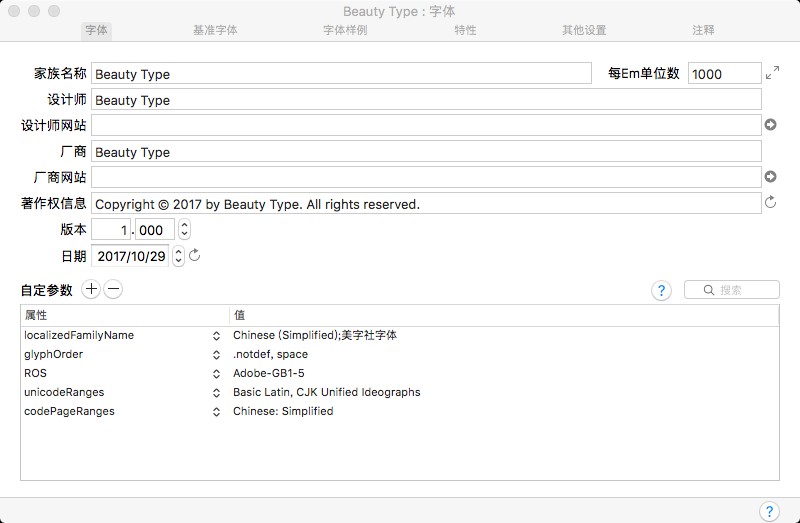800x523 pixels.
Task: Open the manufacturer website arrow icon
Action: (x=770, y=176)
